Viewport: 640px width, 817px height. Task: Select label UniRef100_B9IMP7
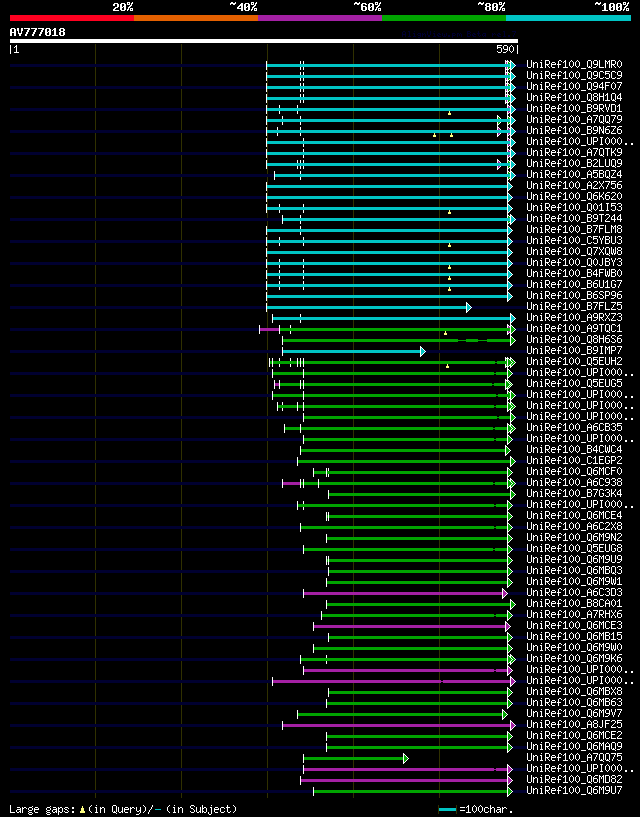tap(574, 351)
